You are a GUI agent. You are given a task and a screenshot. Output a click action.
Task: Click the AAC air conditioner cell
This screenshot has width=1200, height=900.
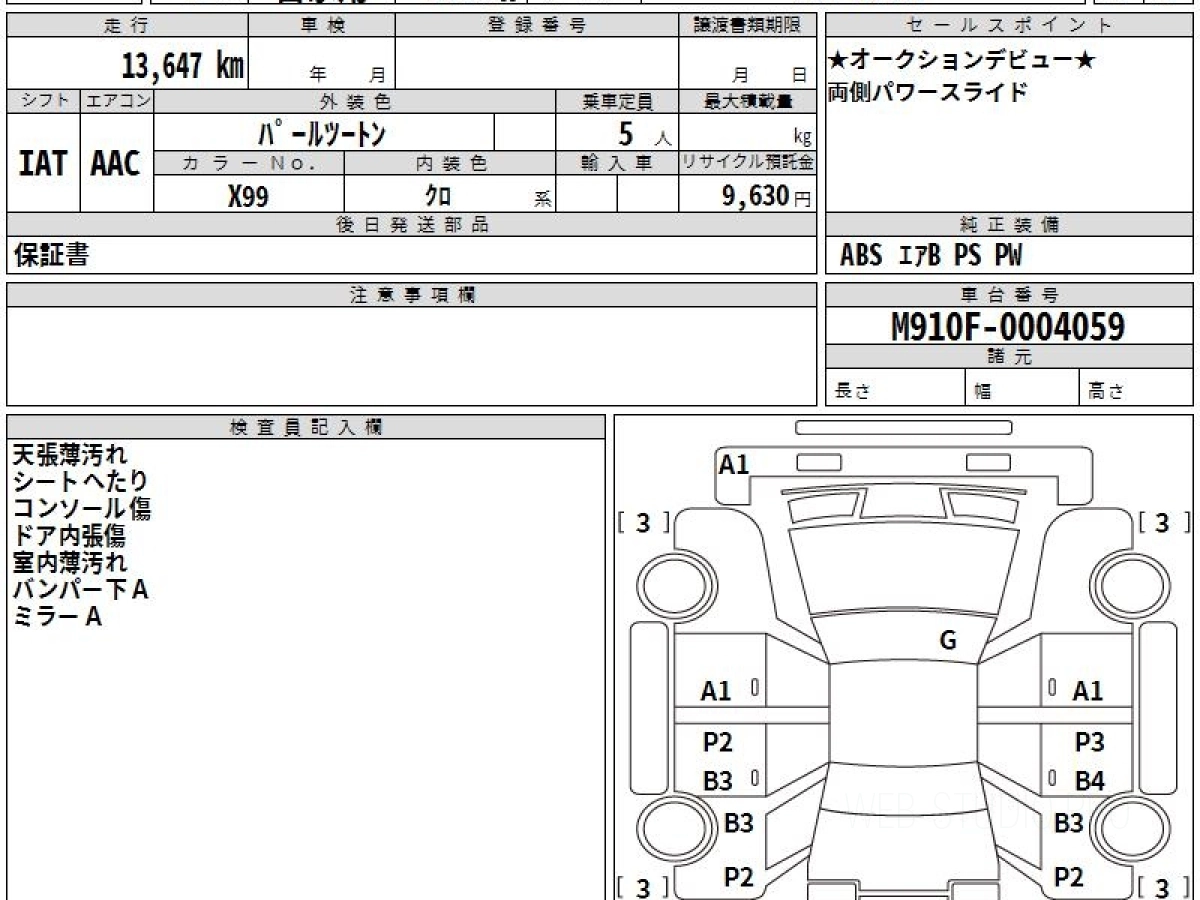116,164
